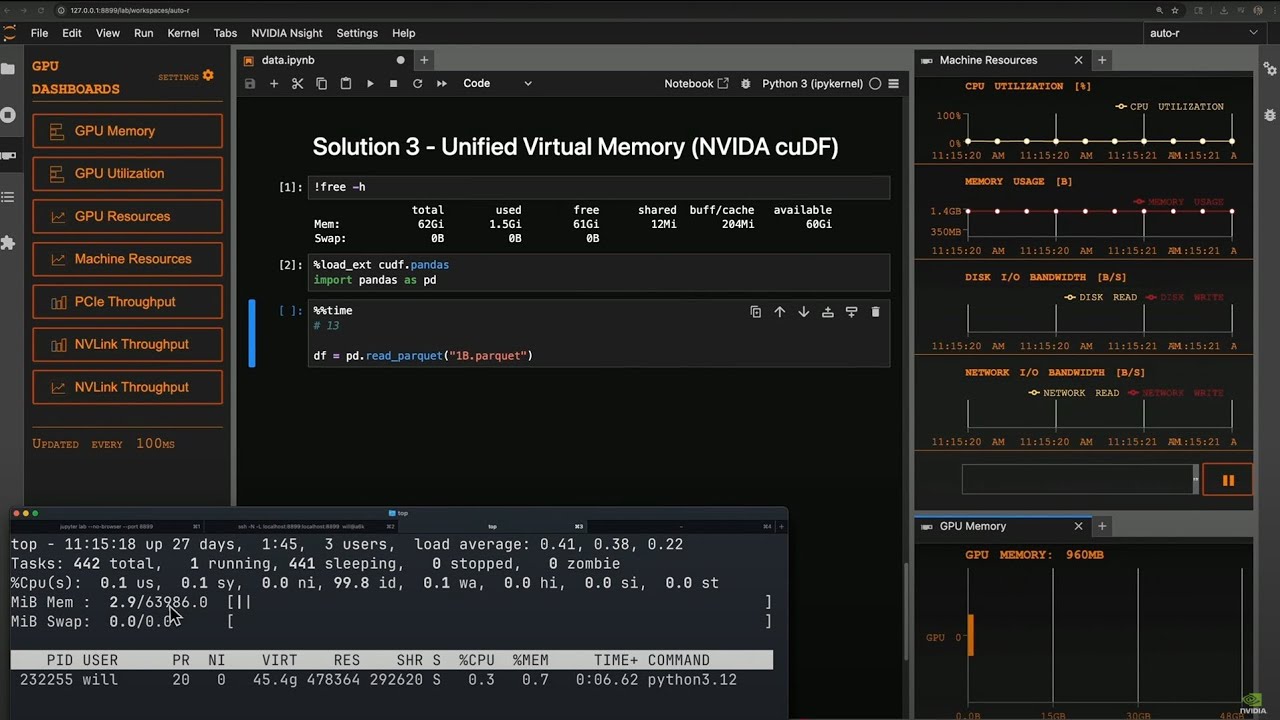
Task: Open in Notebook interface link
Action: (696, 84)
